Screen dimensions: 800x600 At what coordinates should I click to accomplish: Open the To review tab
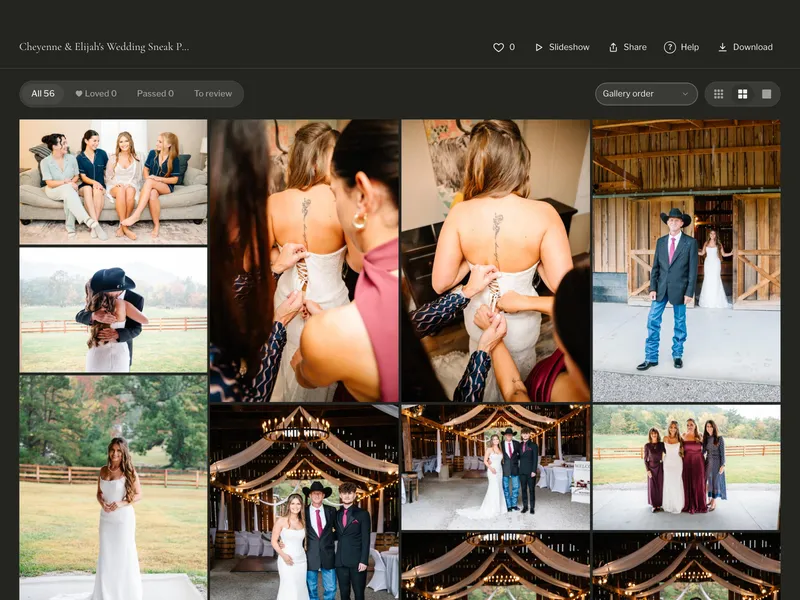tap(213, 94)
